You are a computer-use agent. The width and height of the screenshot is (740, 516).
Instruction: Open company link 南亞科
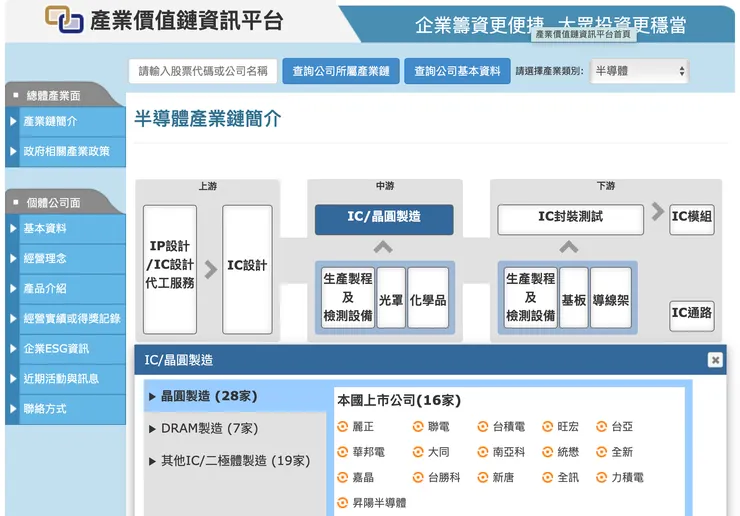[x=509, y=452]
